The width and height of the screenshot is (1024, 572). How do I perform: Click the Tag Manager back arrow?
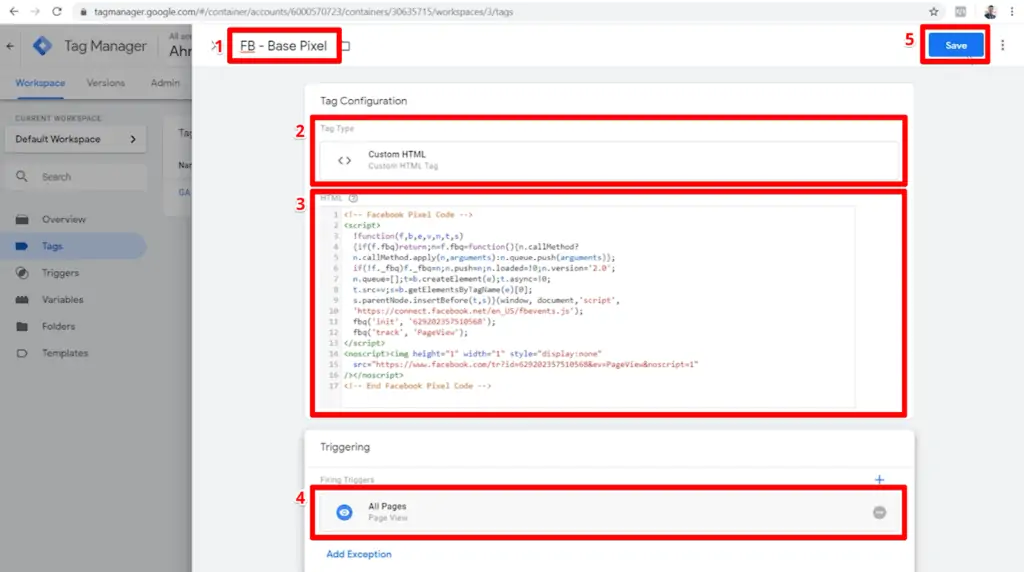click(10, 46)
